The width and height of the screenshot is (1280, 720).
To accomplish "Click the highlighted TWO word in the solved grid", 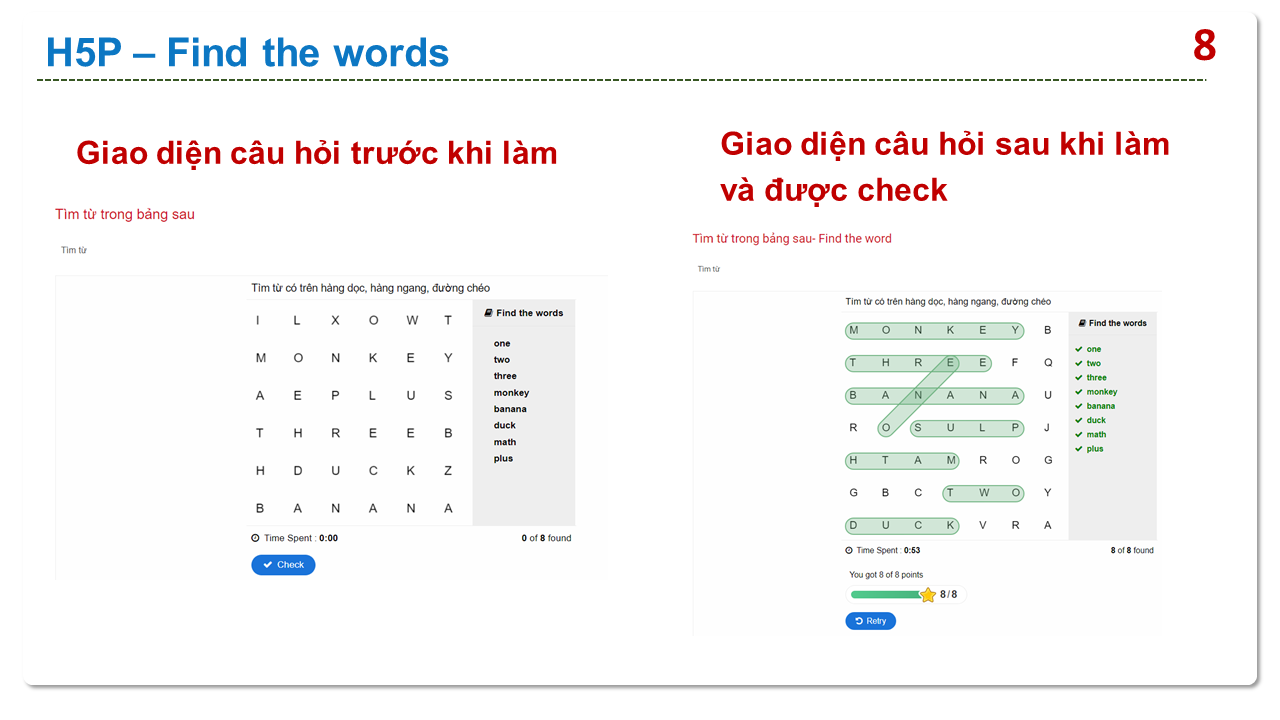I will click(x=984, y=493).
